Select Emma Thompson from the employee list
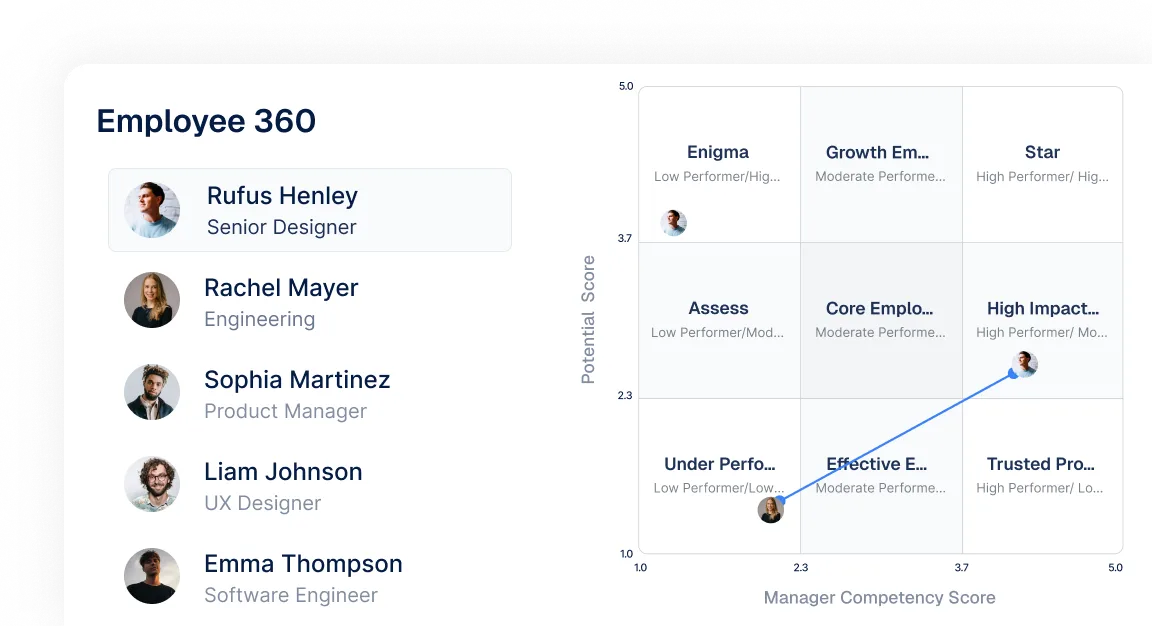The width and height of the screenshot is (1152, 626). coord(303,563)
